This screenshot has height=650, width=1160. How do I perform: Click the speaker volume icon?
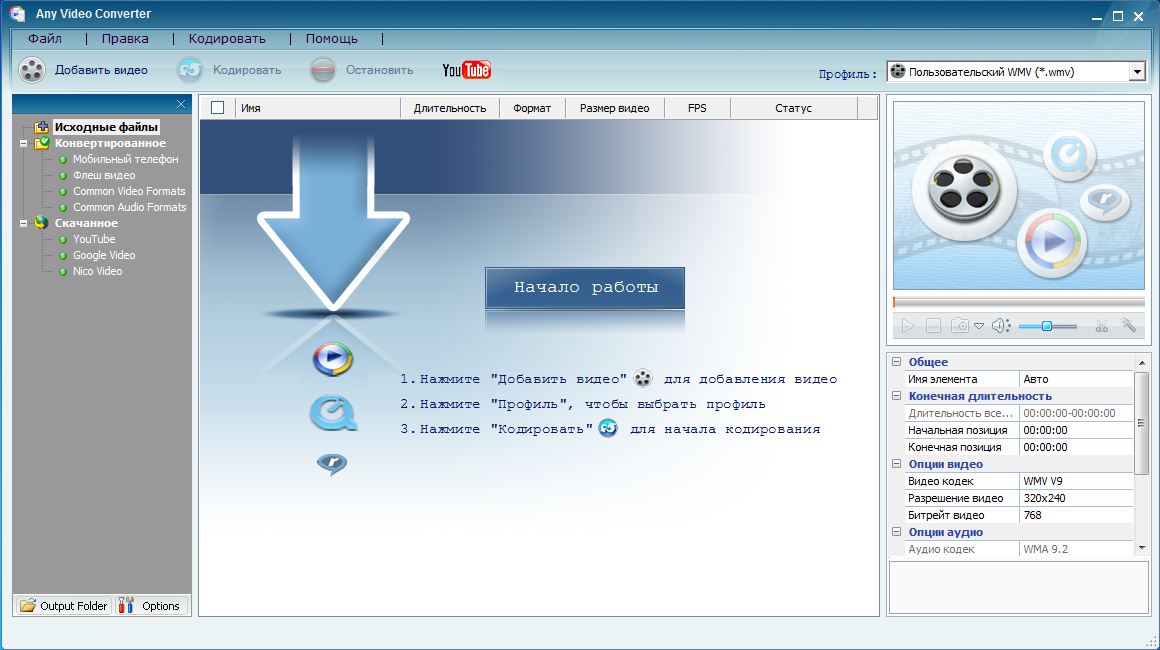pyautogui.click(x=1000, y=326)
